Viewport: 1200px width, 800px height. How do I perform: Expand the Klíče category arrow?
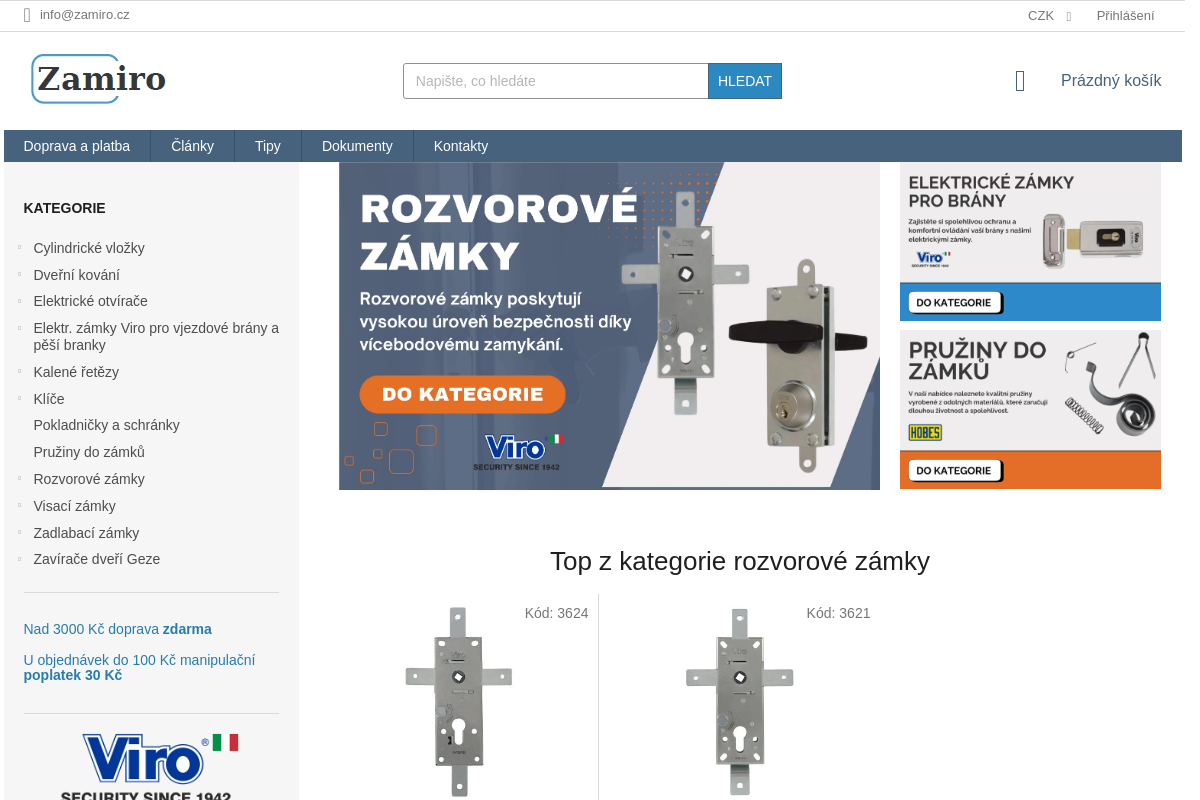(x=20, y=398)
